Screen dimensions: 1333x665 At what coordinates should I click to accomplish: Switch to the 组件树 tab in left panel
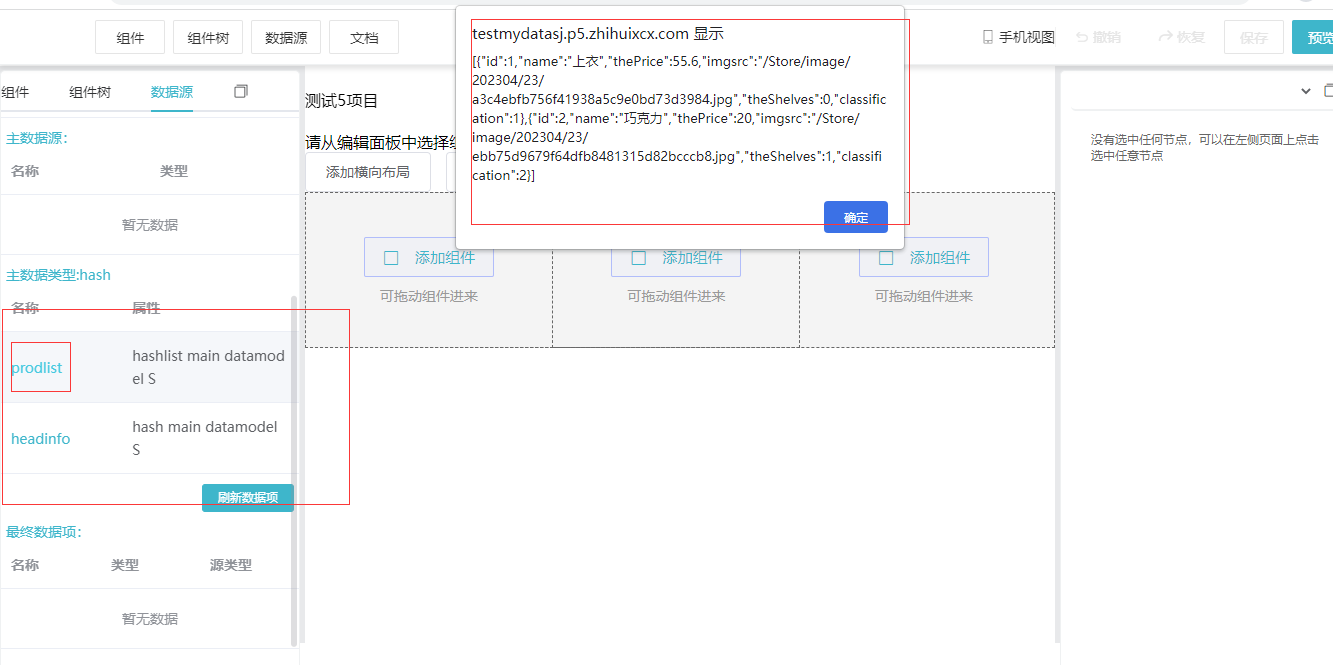point(90,92)
